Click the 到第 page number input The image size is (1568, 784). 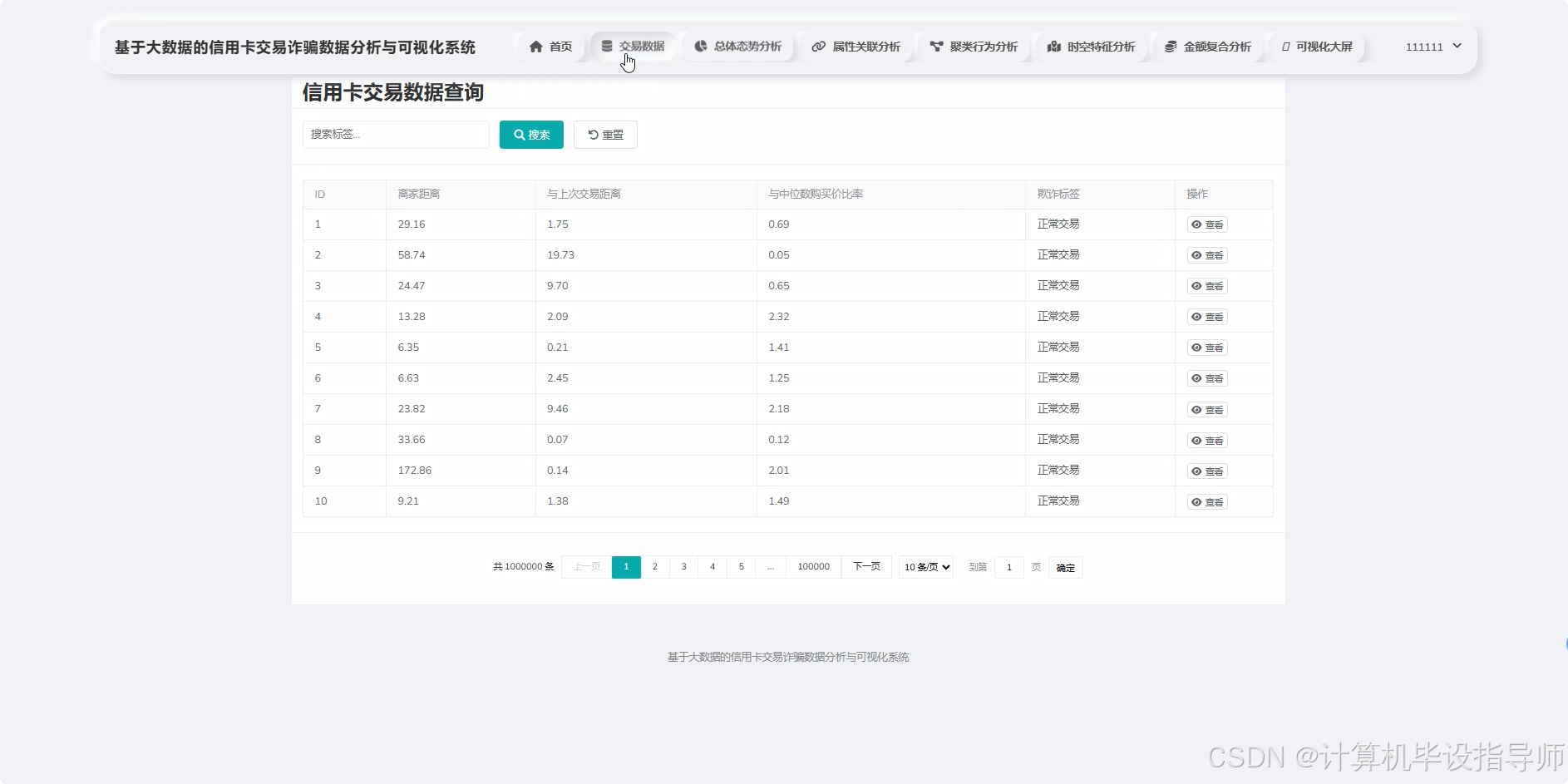1009,567
